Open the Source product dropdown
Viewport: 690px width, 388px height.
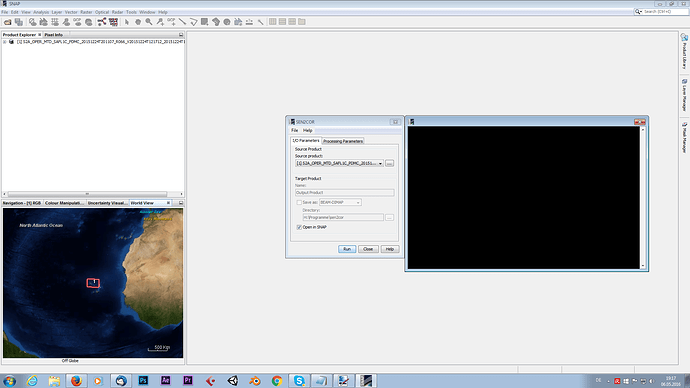point(339,163)
